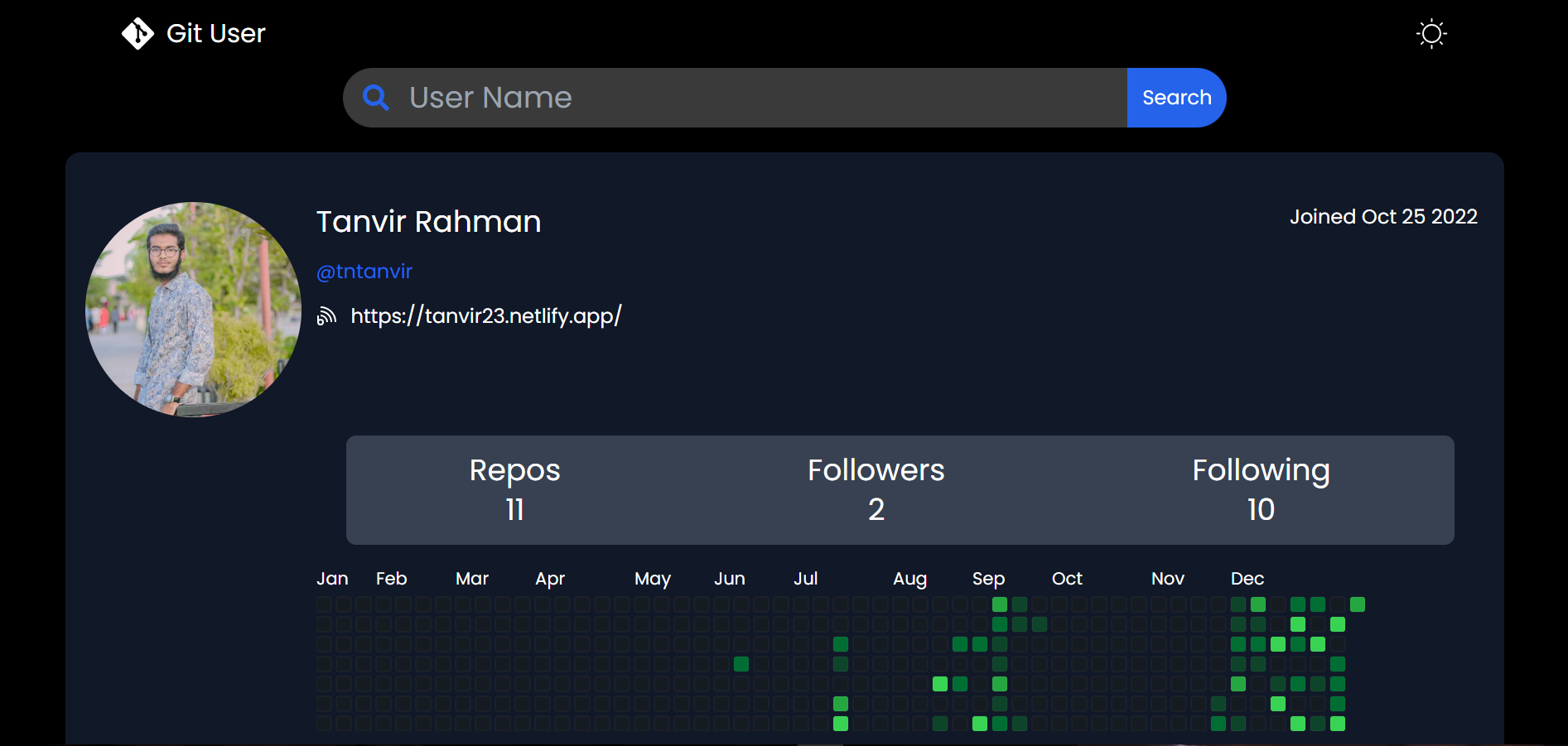The height and width of the screenshot is (746, 1568).
Task: Focus the User Name search field
Action: 735,98
